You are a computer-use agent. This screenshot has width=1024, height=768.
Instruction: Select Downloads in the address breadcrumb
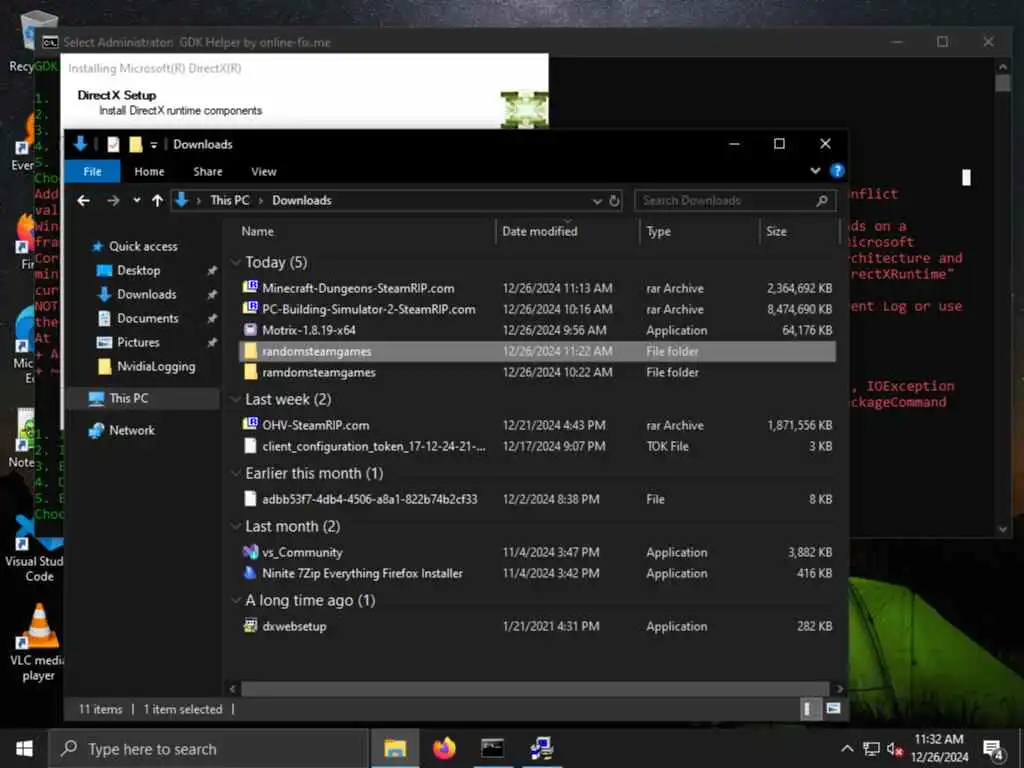pos(302,200)
